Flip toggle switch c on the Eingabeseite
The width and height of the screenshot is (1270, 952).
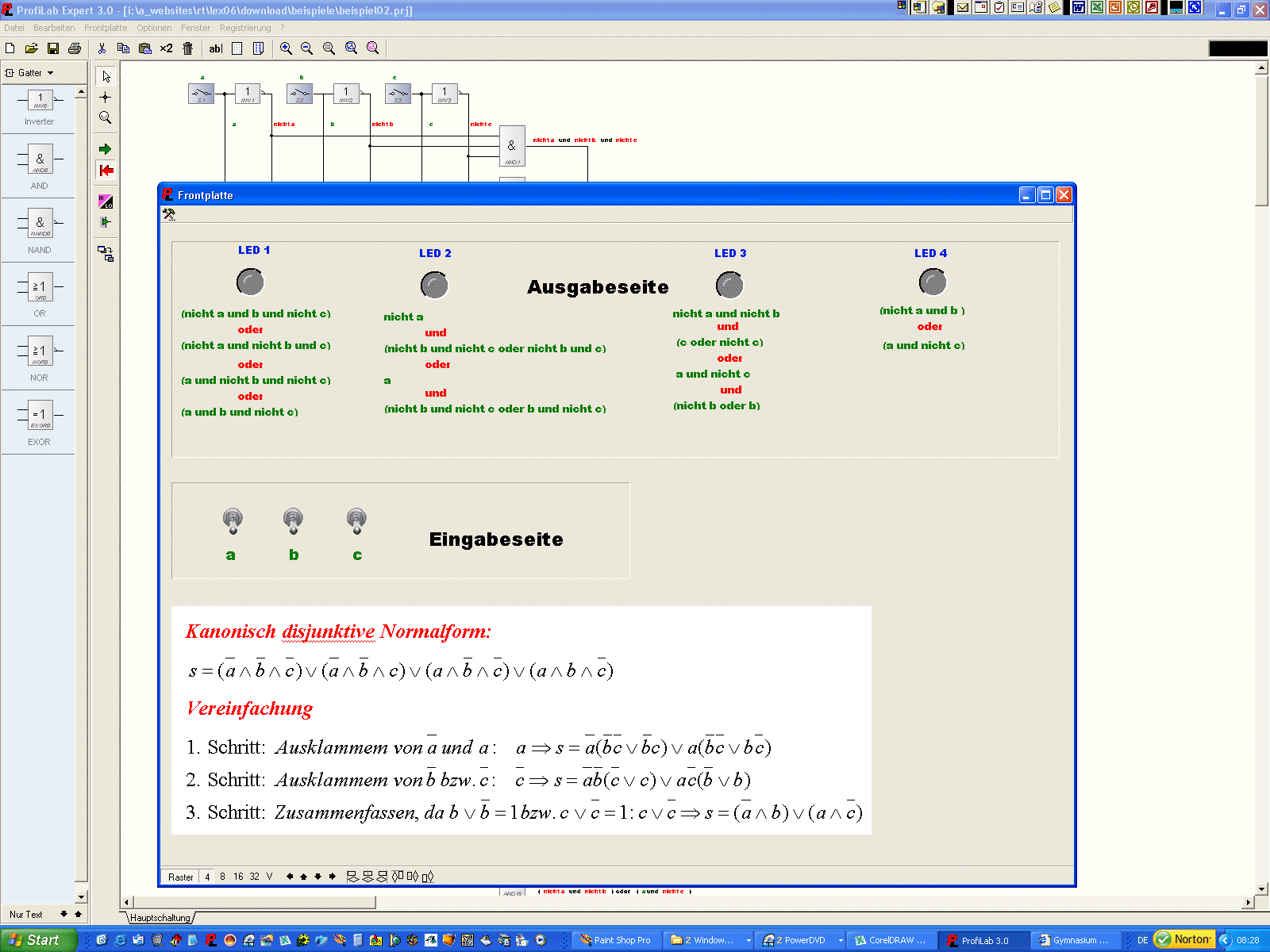click(356, 520)
